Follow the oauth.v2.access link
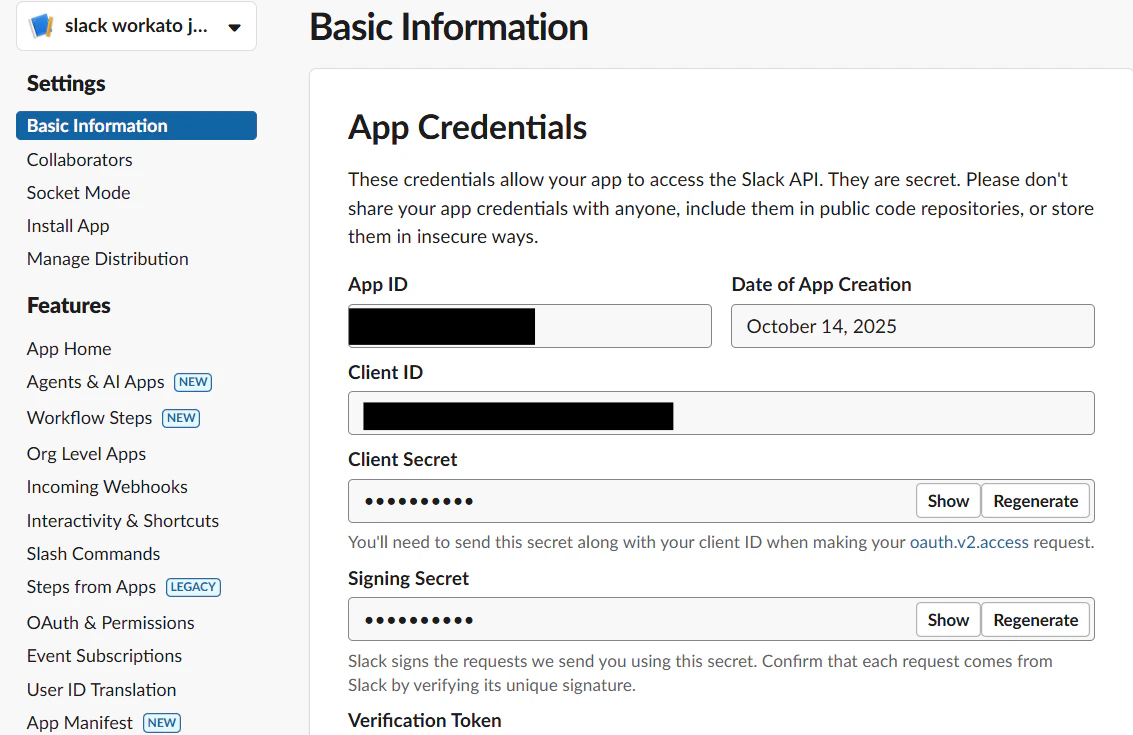The image size is (1133, 735). 969,542
